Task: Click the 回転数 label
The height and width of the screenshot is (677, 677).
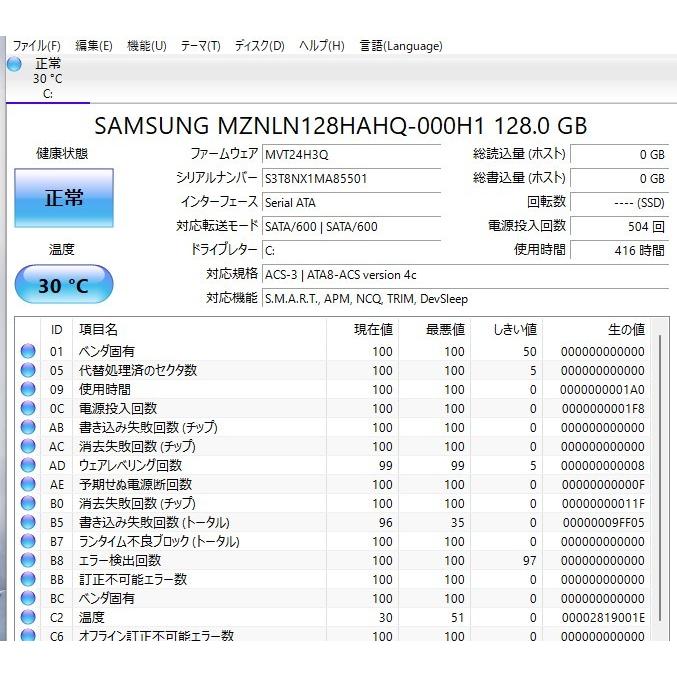Action: coord(546,202)
